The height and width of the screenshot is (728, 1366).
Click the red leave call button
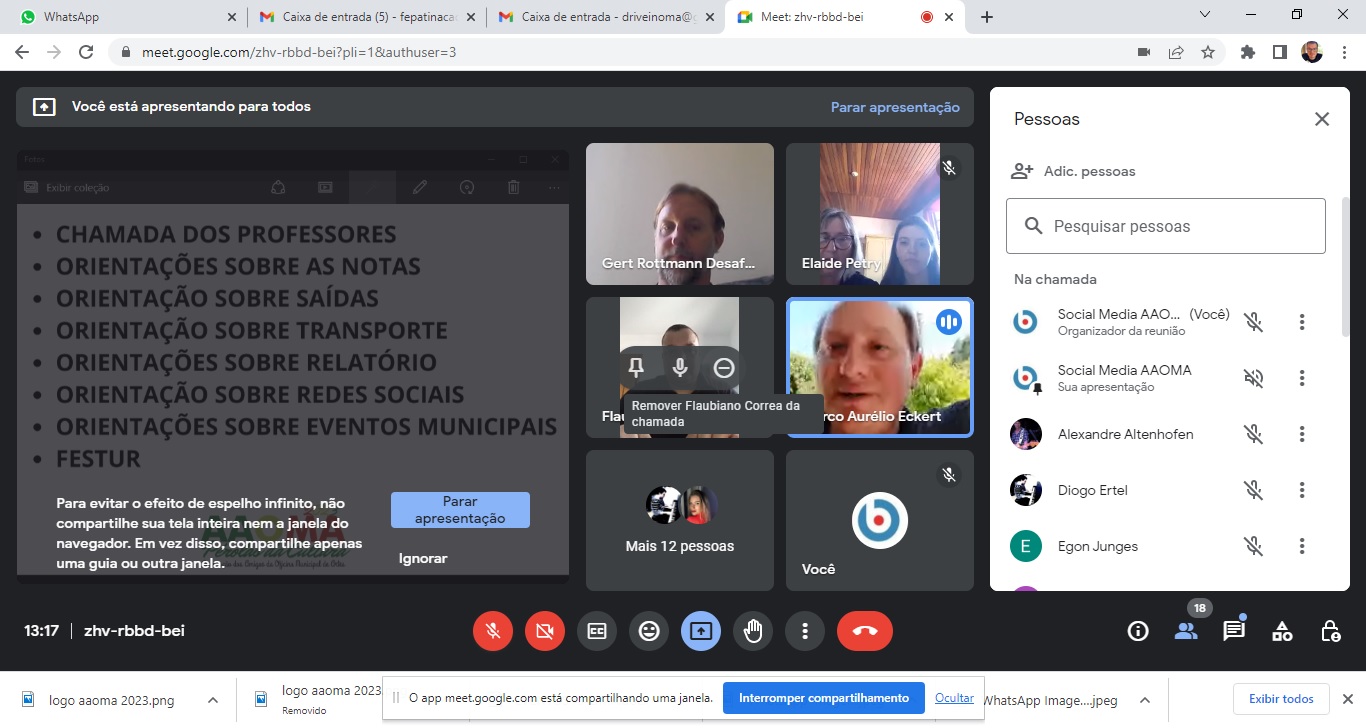point(865,631)
